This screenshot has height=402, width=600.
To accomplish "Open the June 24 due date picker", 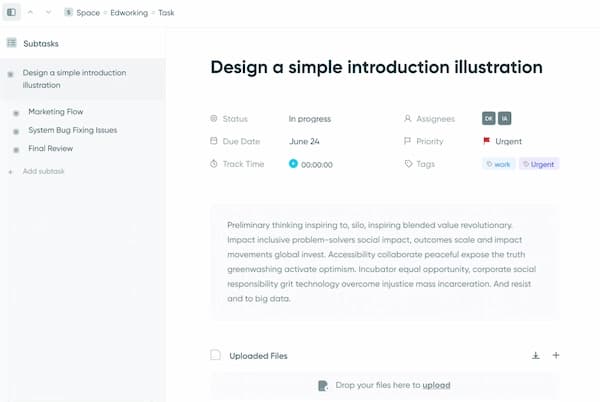I will [x=304, y=142].
